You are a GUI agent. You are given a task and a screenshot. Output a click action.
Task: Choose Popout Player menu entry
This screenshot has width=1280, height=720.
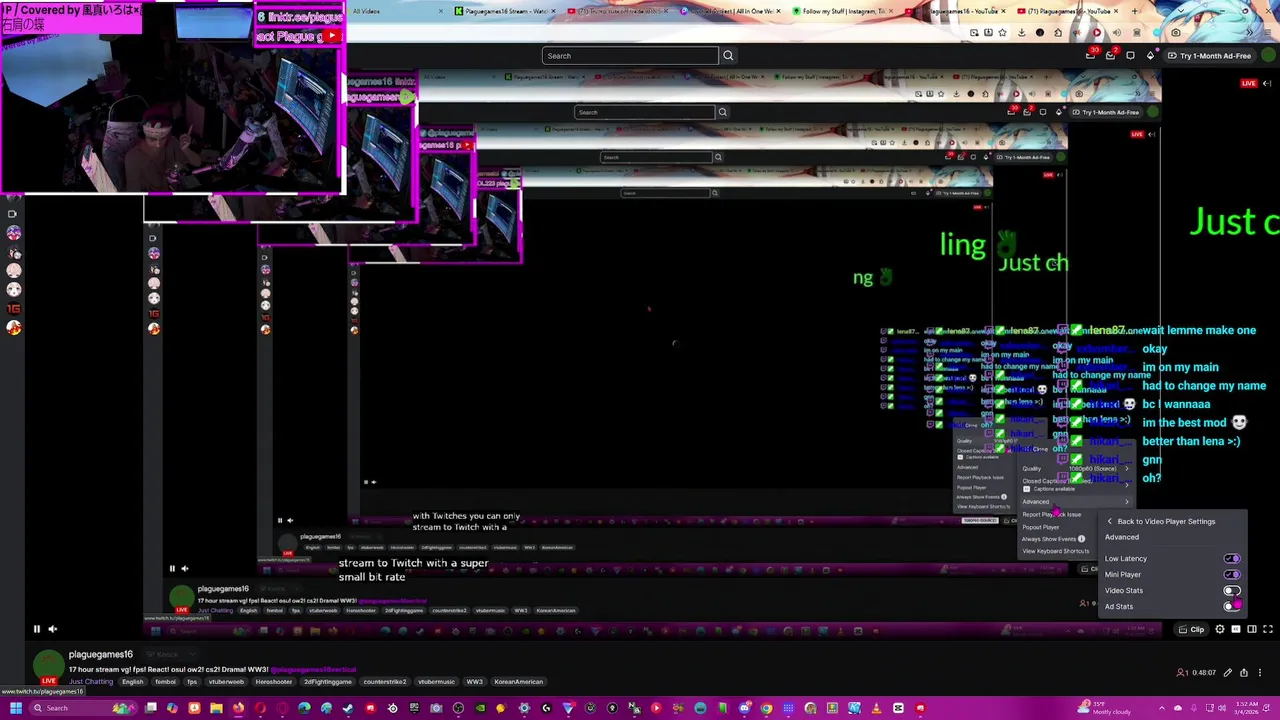[1040, 527]
